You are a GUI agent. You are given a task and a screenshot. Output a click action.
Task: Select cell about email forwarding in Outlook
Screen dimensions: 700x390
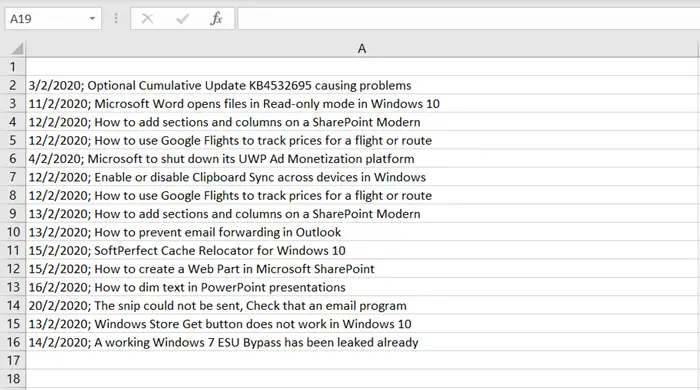click(x=362, y=232)
